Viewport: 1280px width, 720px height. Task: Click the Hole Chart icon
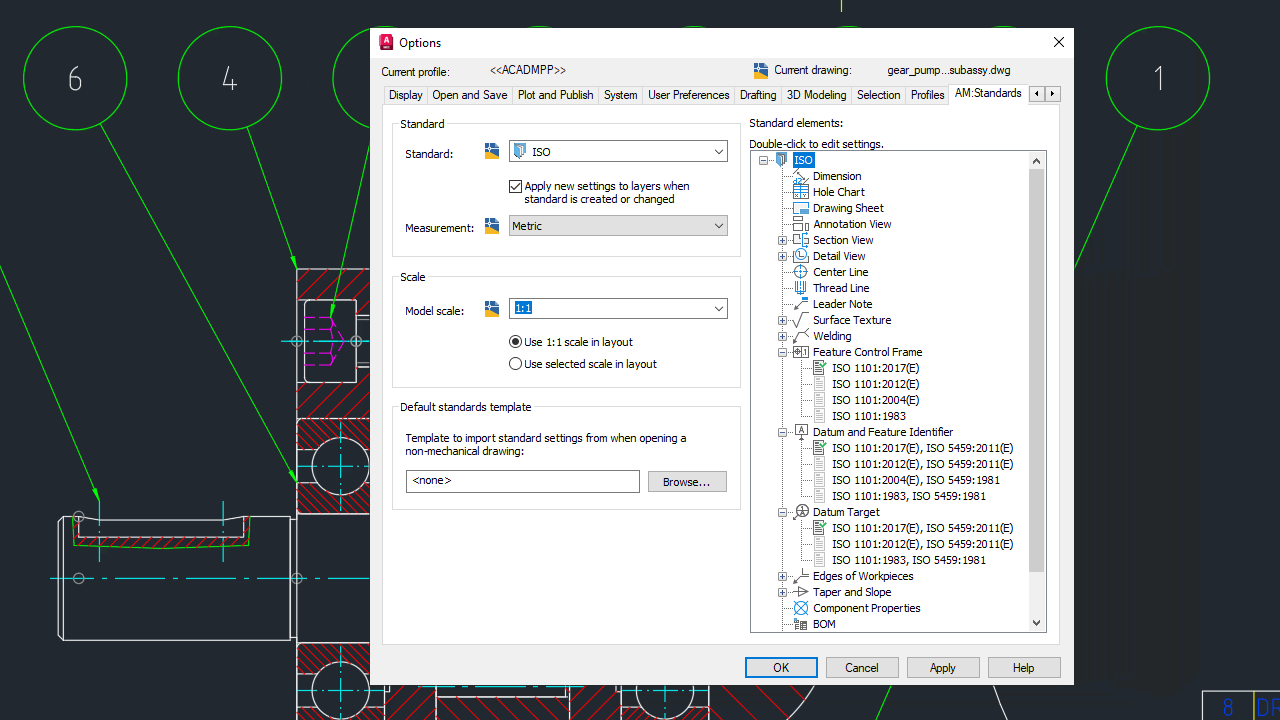coord(800,192)
